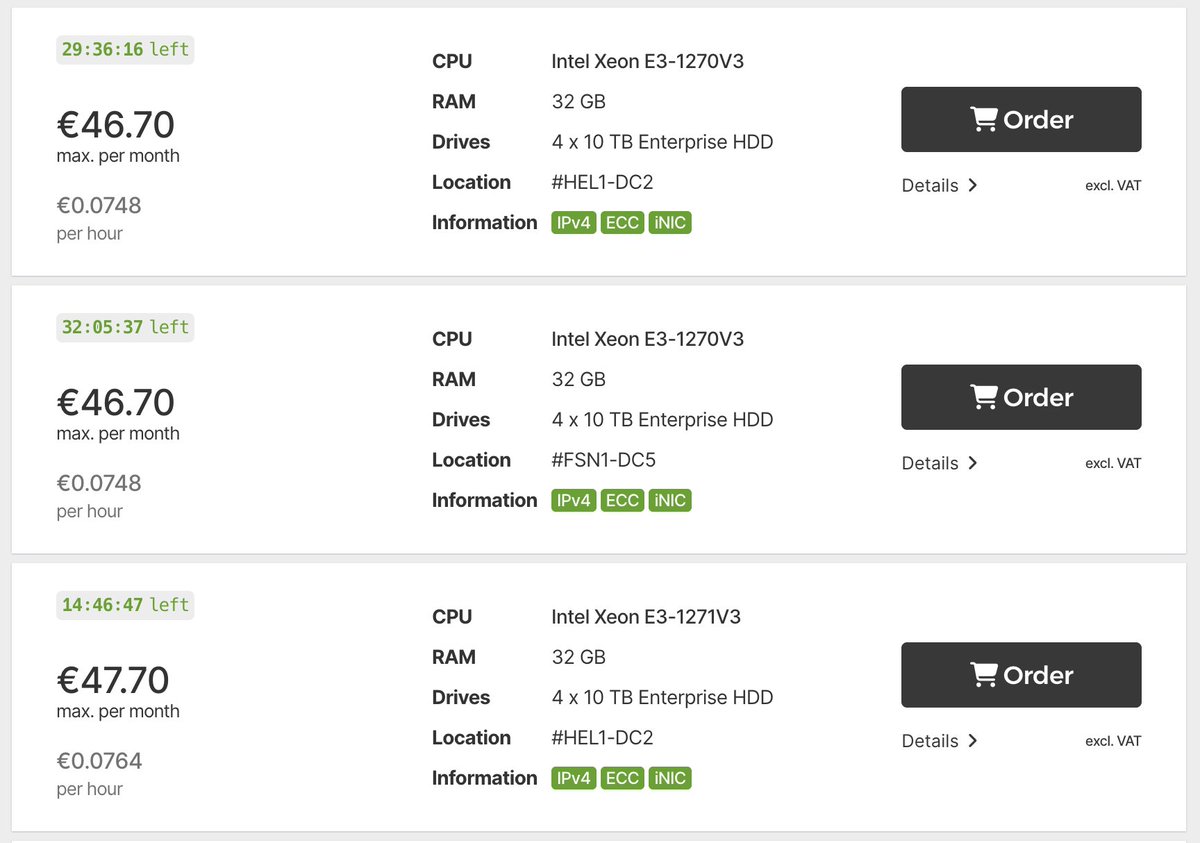Open Details for the 29:36:16 left server
This screenshot has width=1200, height=843.
[939, 185]
